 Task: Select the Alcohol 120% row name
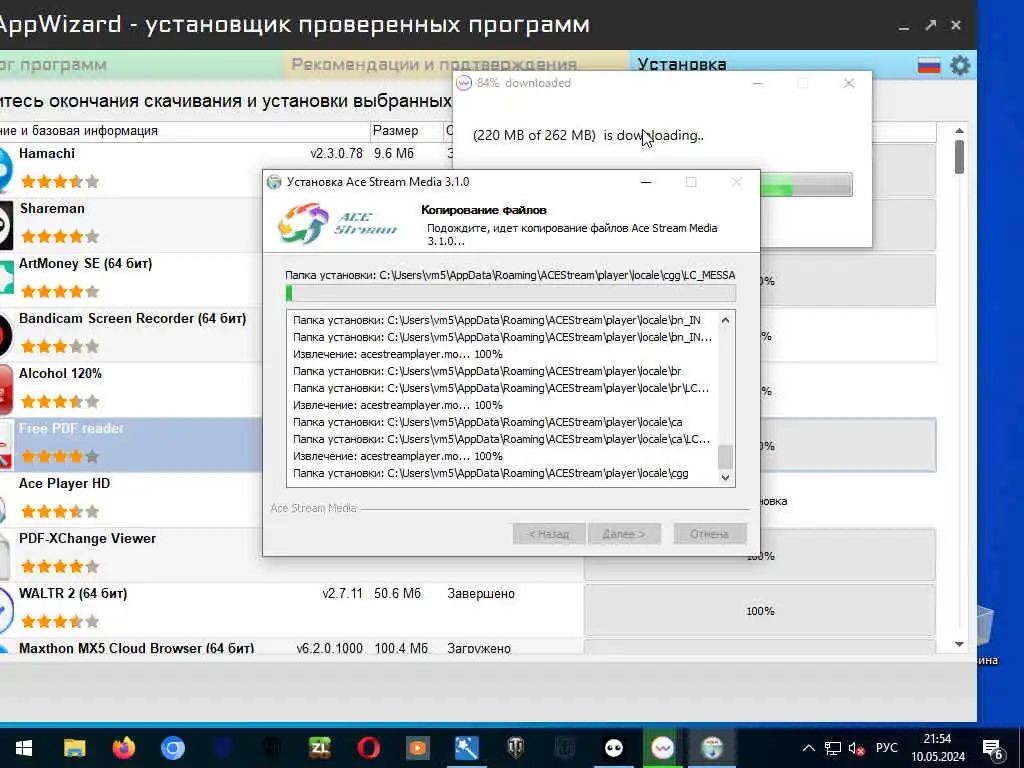pyautogui.click(x=60, y=374)
